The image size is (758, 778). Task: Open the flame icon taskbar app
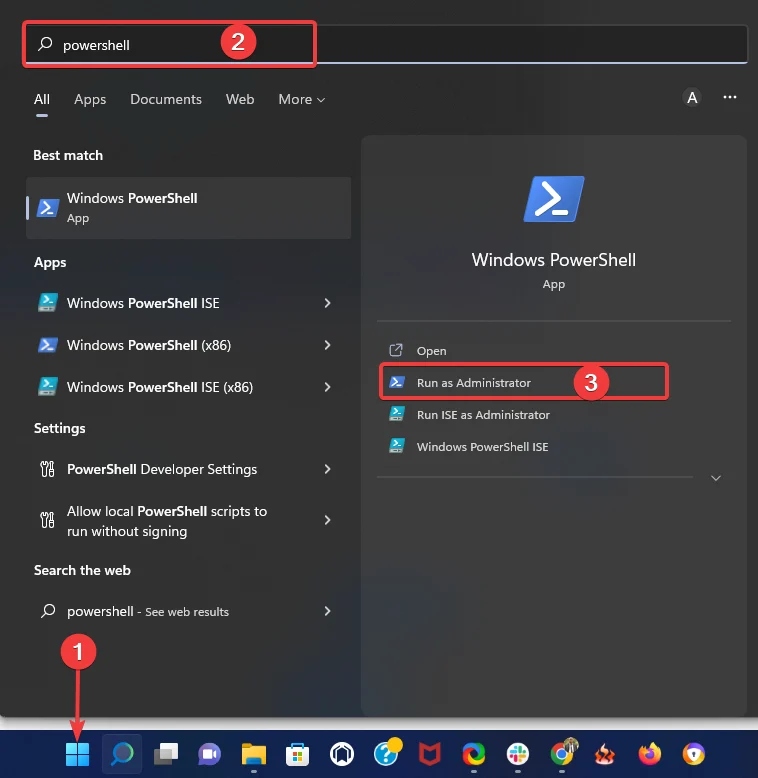605,754
